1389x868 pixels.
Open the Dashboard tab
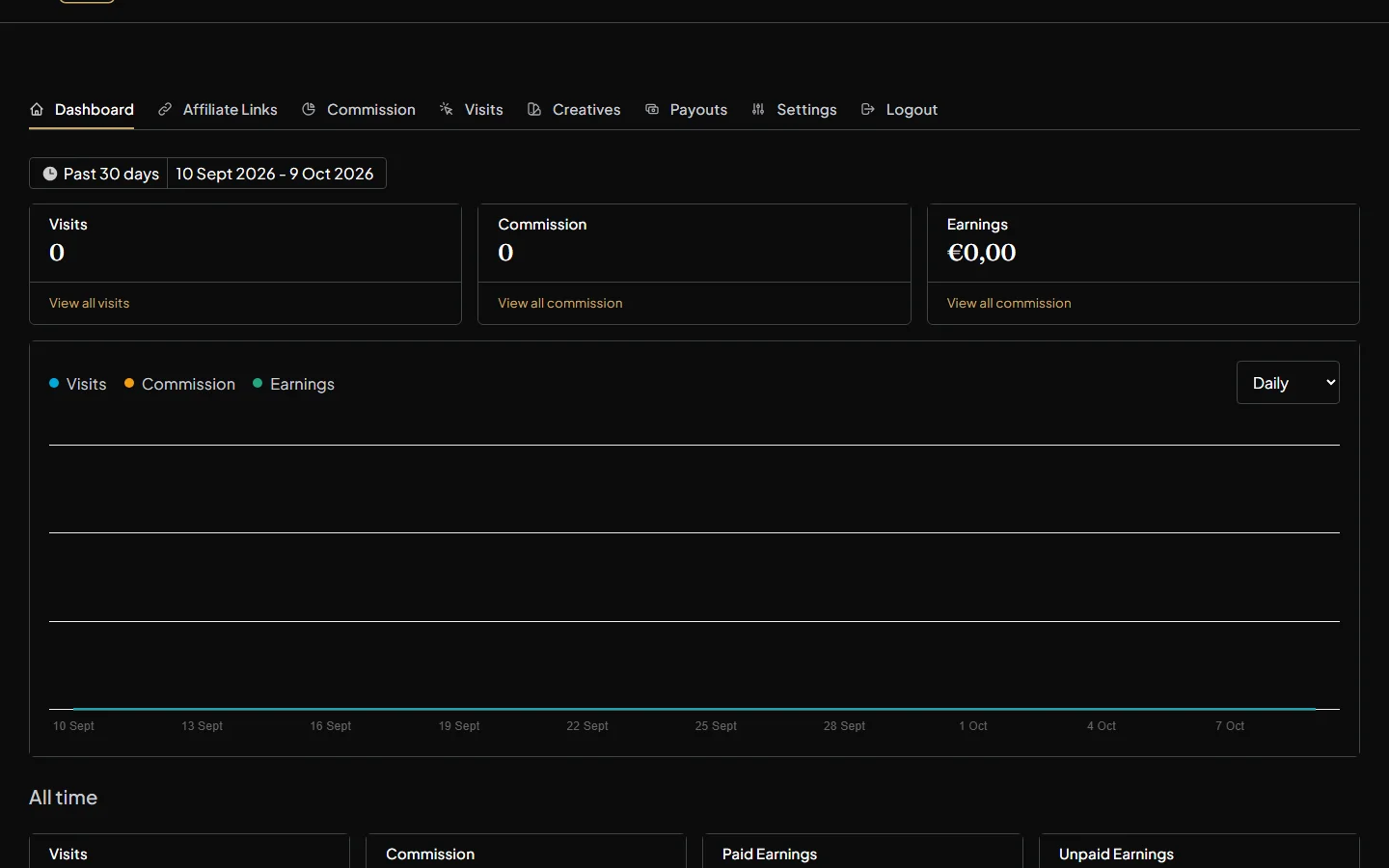(82, 110)
